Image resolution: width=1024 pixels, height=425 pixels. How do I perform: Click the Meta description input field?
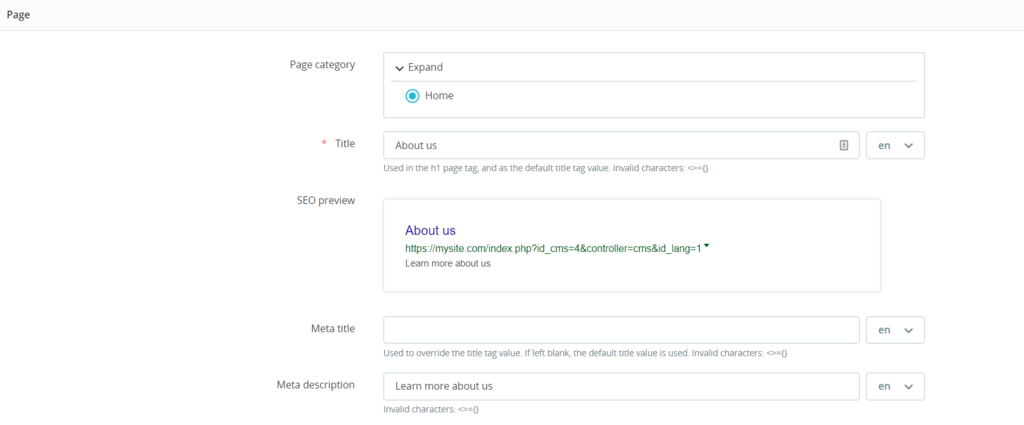click(620, 386)
